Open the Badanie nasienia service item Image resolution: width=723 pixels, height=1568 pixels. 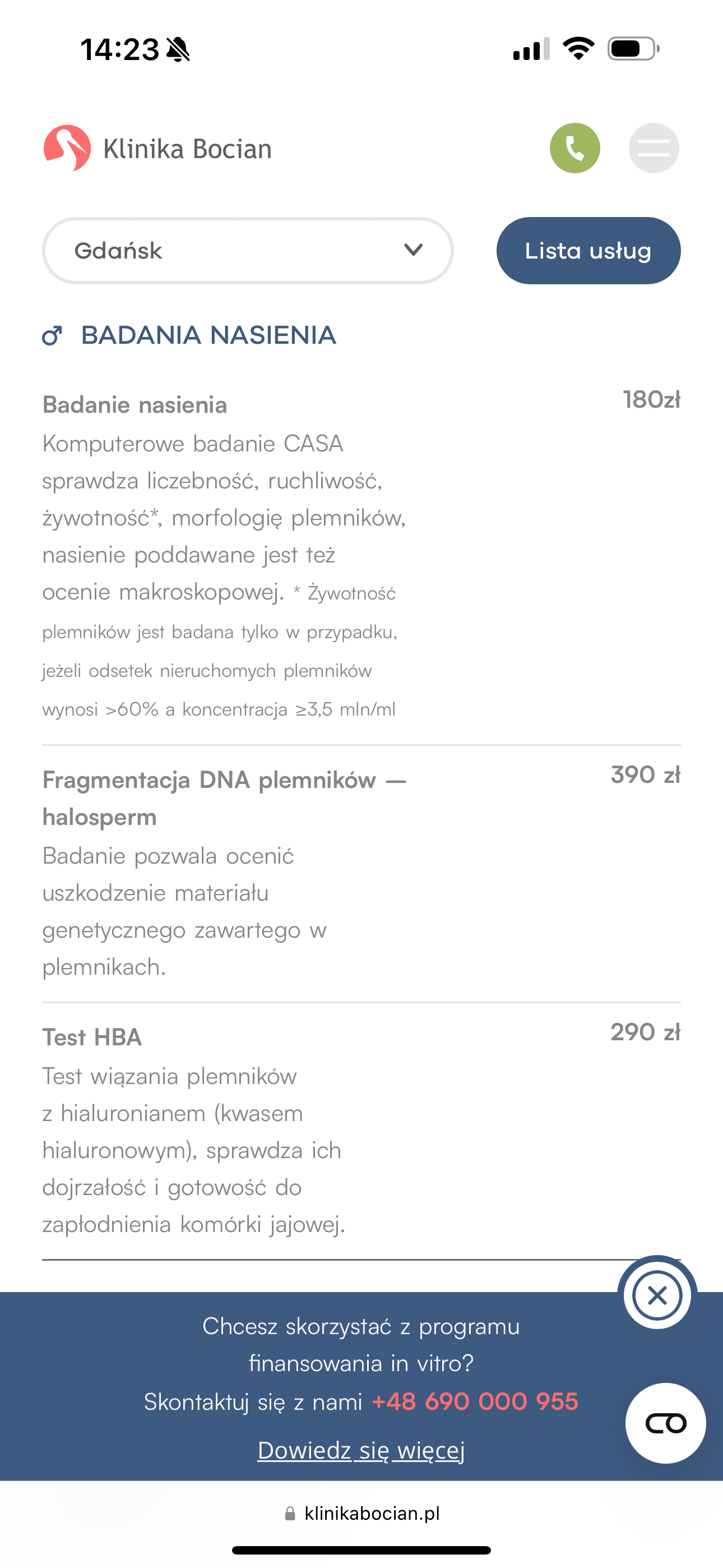[135, 405]
